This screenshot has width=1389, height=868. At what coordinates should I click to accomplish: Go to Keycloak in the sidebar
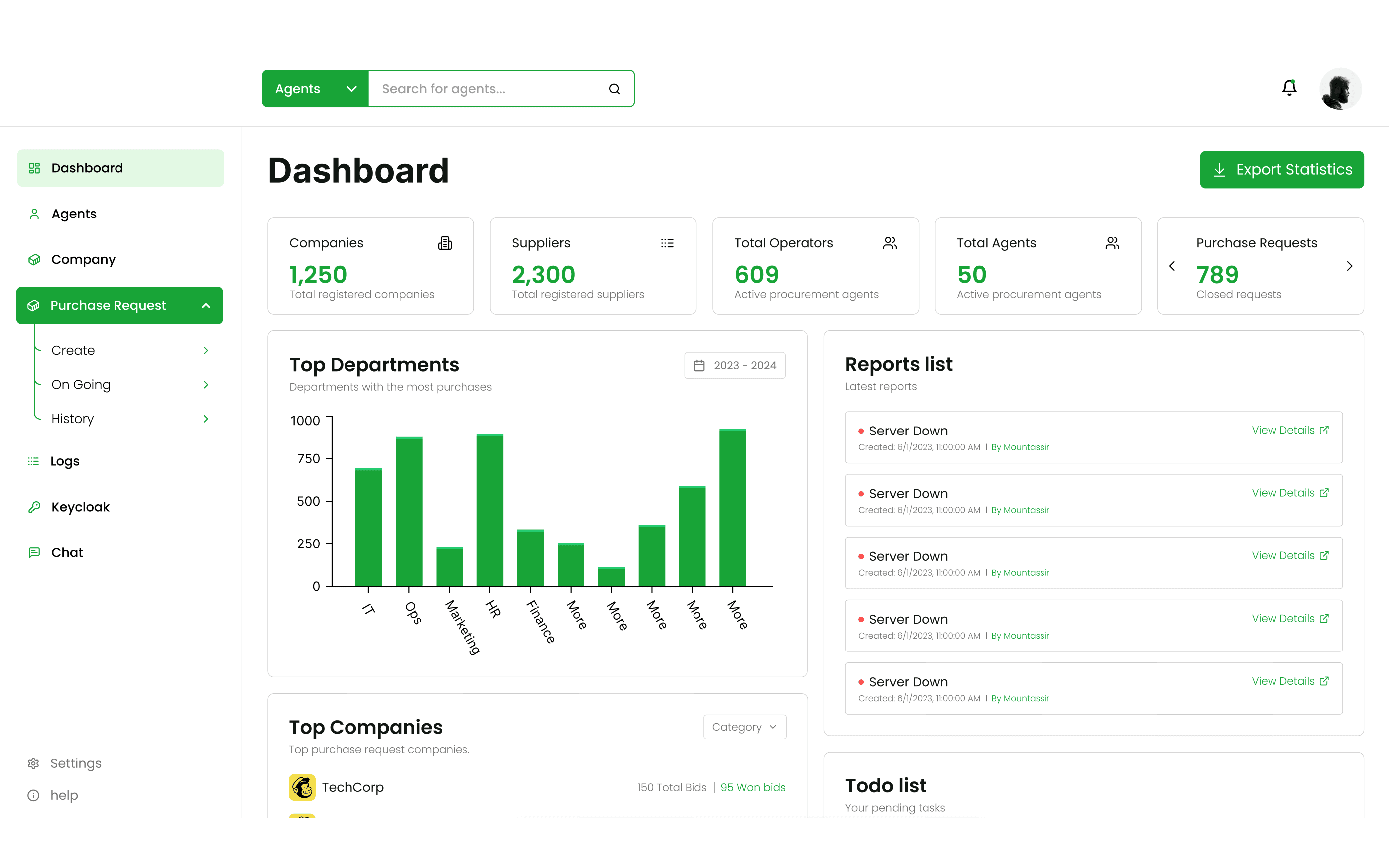(80, 507)
